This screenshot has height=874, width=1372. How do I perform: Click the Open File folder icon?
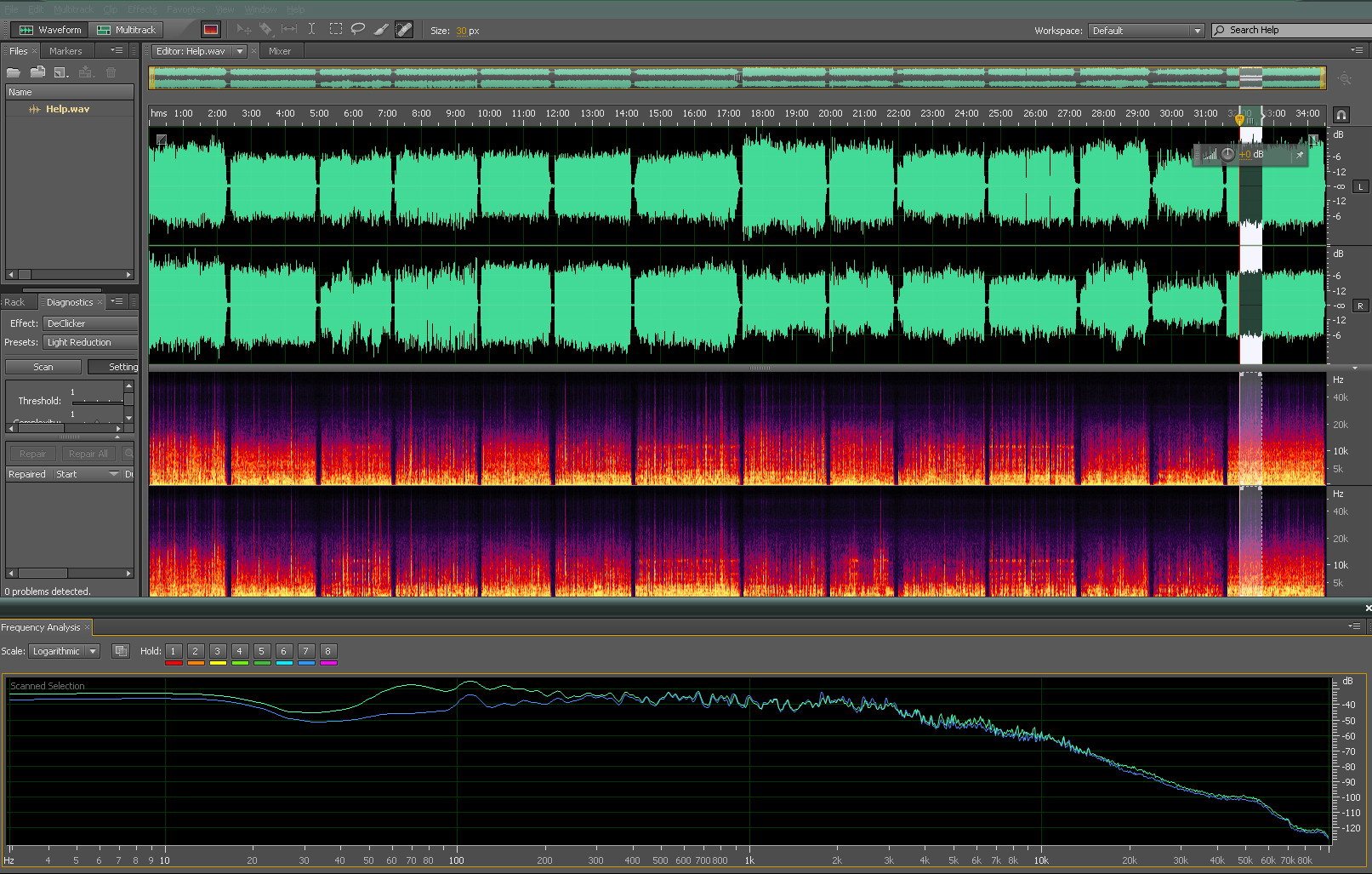14,72
